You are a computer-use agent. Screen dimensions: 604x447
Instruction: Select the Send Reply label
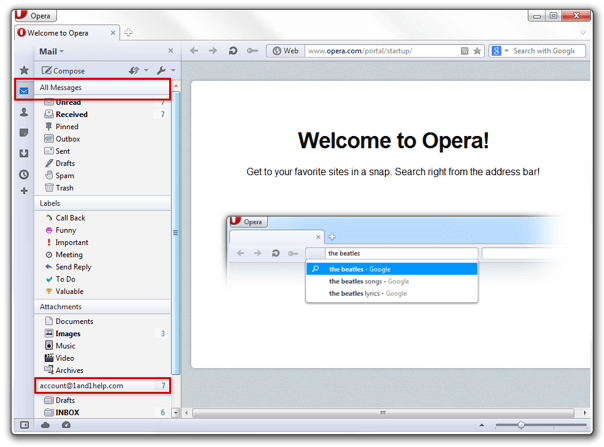click(102, 267)
